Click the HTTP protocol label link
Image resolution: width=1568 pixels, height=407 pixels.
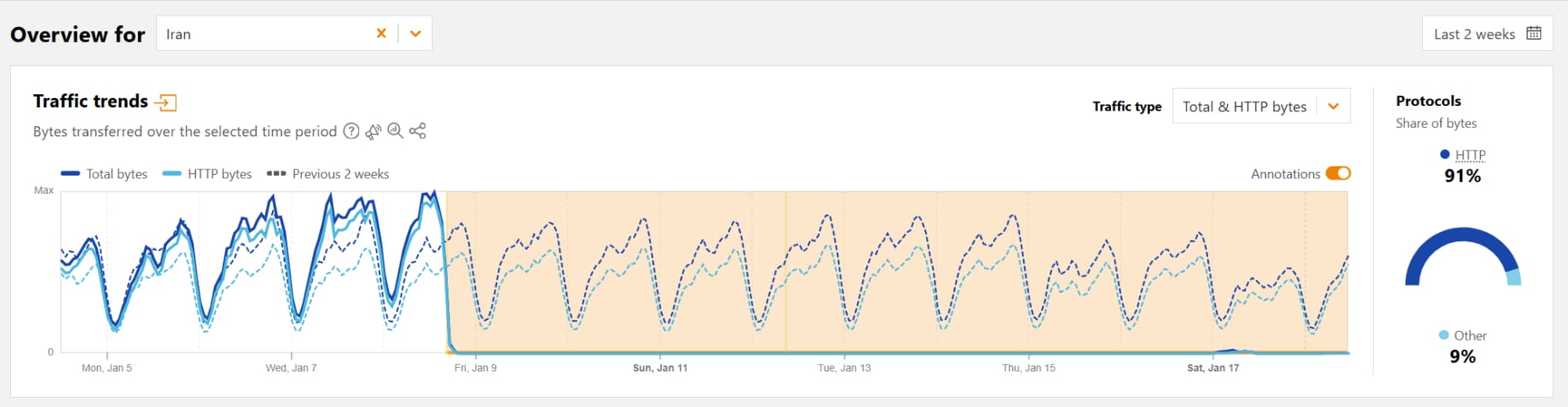point(1470,155)
